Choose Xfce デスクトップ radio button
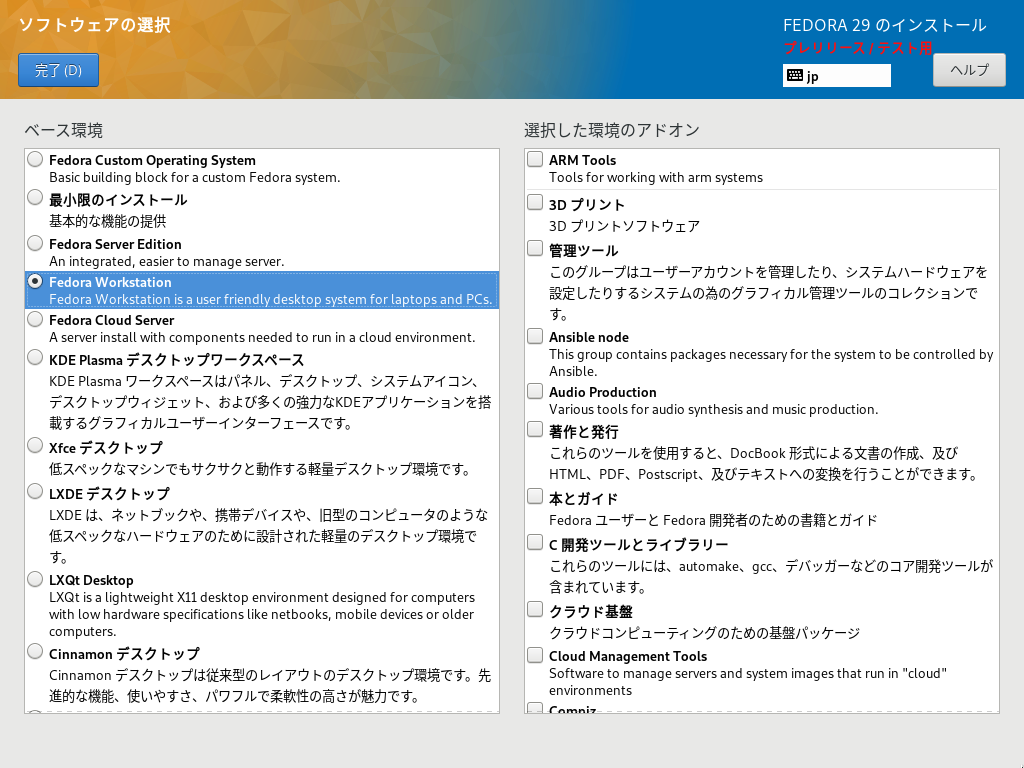This screenshot has width=1024, height=768. tap(35, 445)
